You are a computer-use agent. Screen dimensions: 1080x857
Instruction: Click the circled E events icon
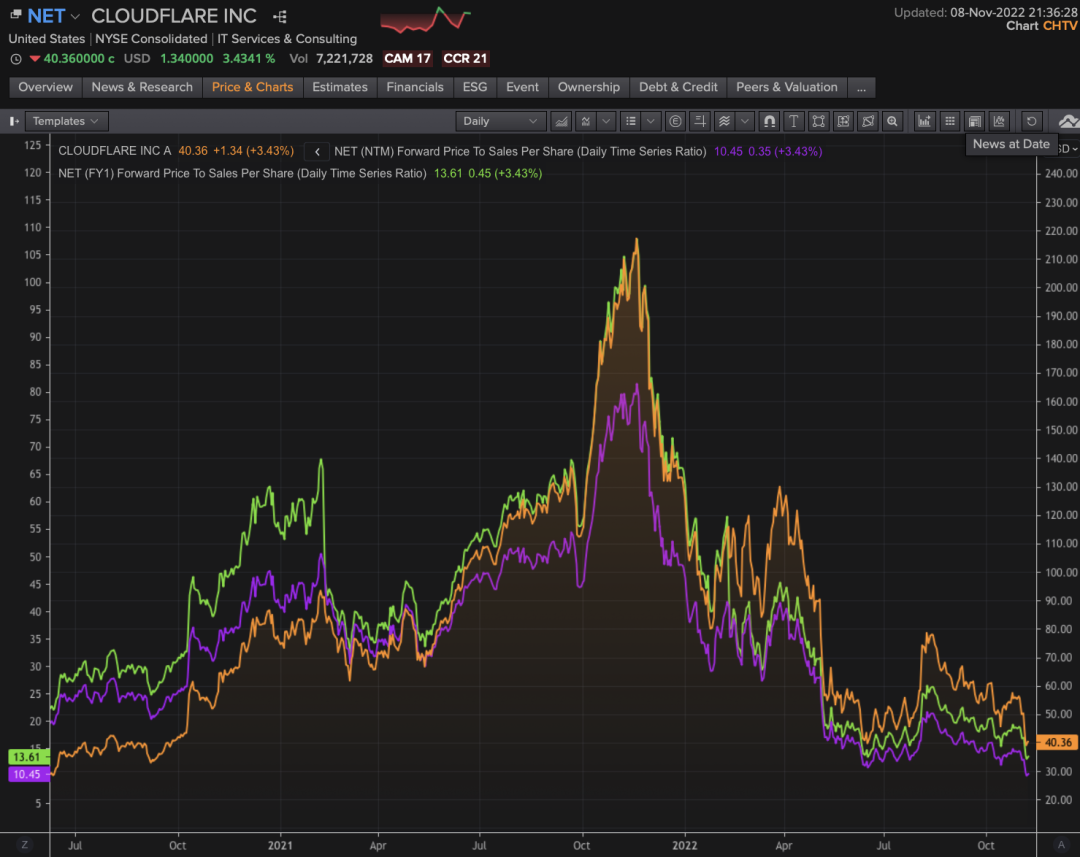[x=675, y=121]
